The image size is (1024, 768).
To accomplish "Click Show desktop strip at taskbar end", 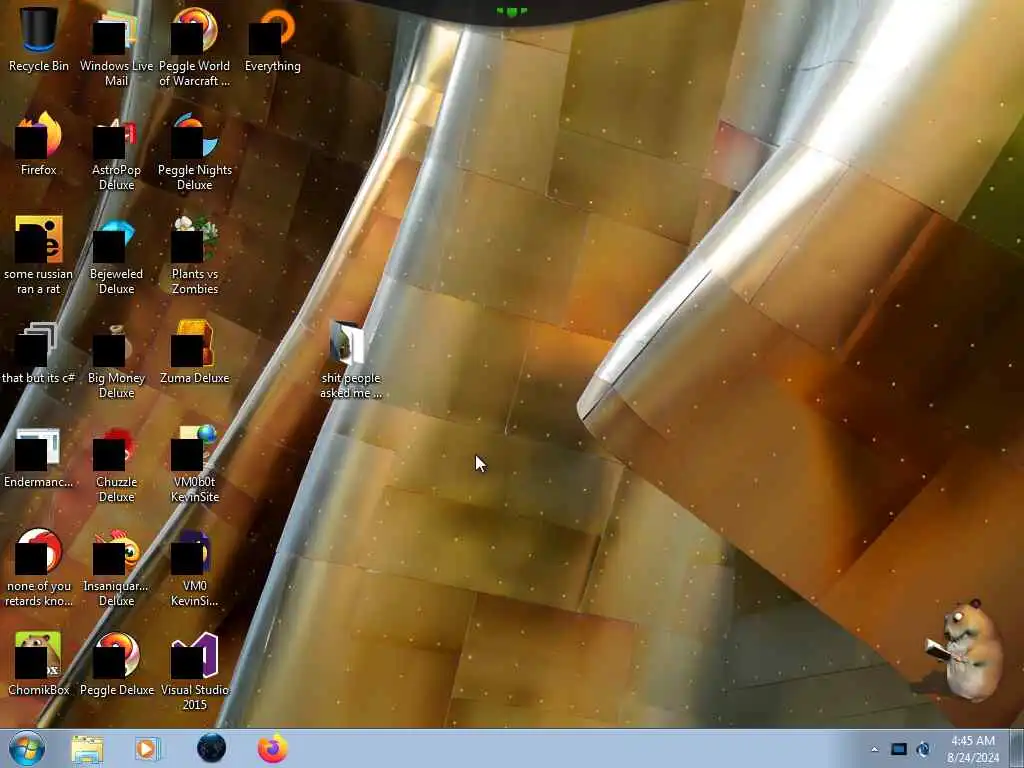I will [x=1017, y=748].
